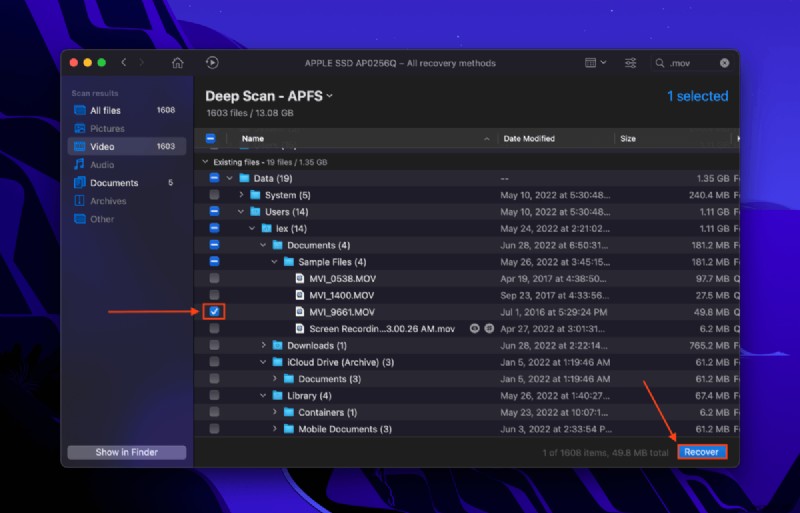Uncheck the MVI_9661.MOV checkbox
Image resolution: width=800 pixels, height=513 pixels.
[214, 312]
